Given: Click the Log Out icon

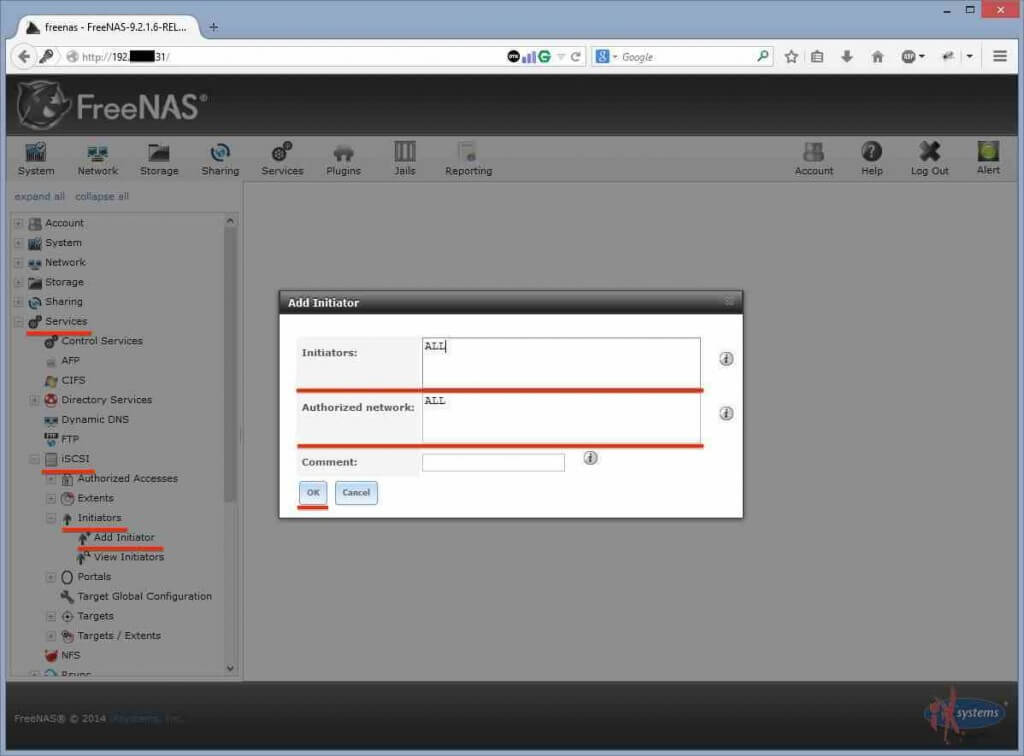Looking at the screenshot, I should point(929,159).
